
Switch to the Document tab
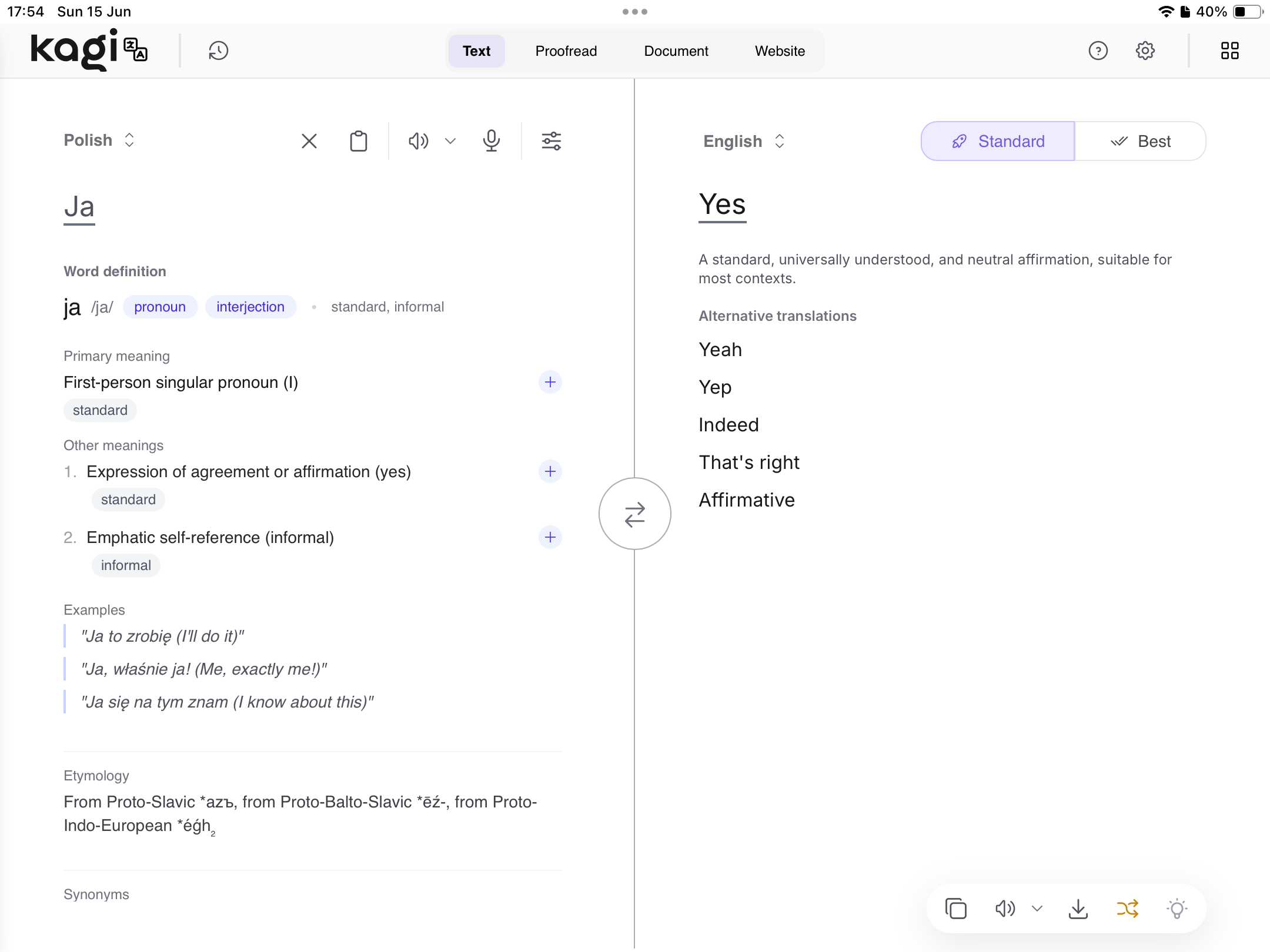tap(676, 51)
